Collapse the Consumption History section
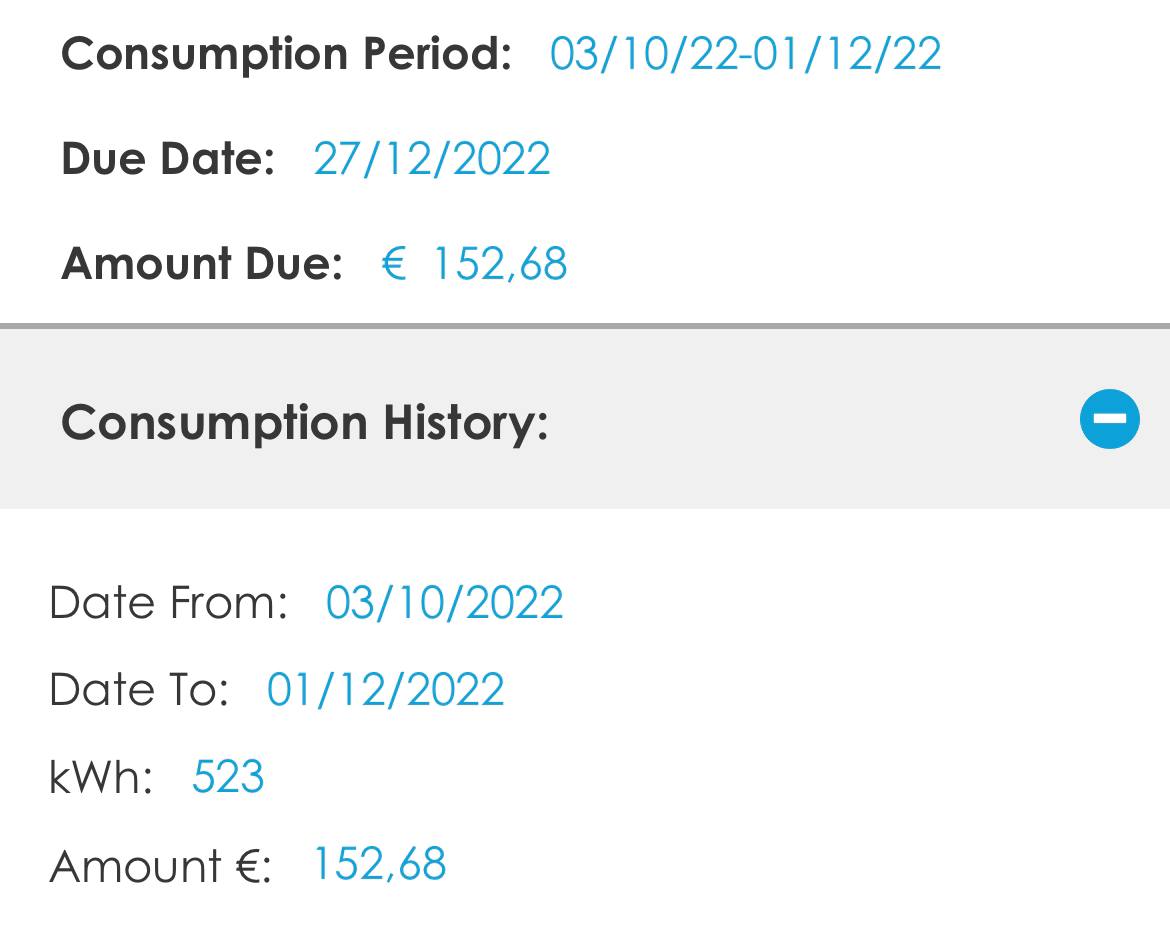 click(1109, 418)
